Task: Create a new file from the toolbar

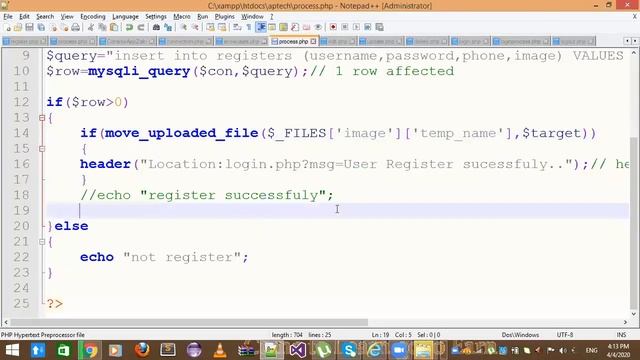Action: point(7,27)
